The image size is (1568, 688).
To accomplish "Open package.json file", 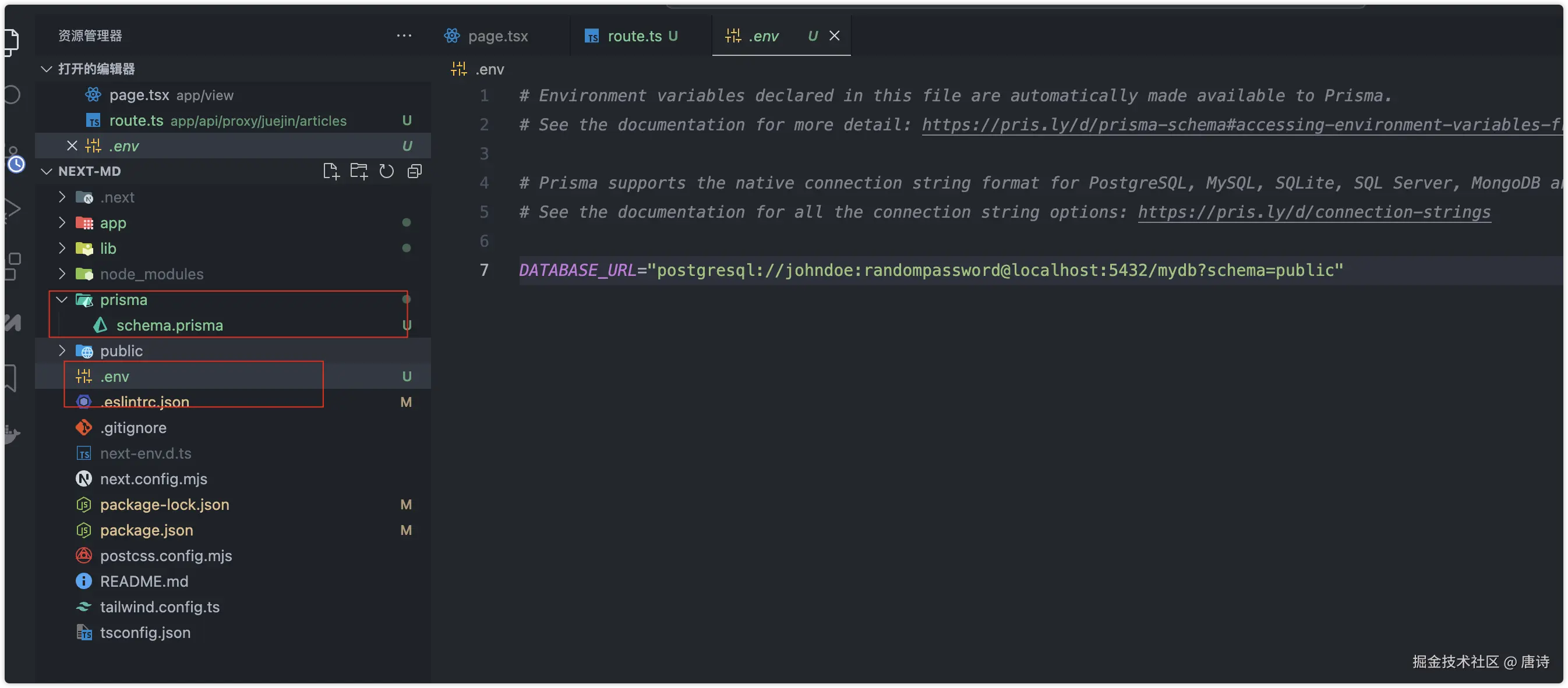I will point(233,530).
